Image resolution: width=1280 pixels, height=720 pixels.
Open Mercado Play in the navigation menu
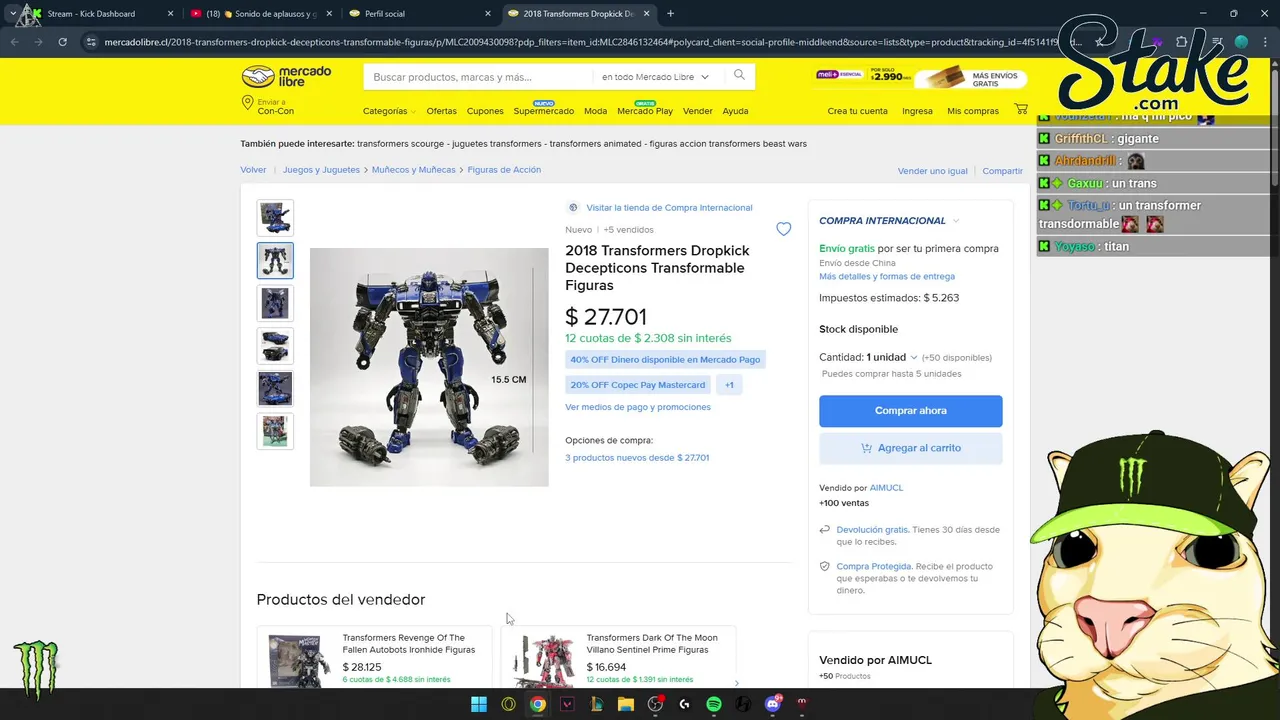click(x=645, y=111)
